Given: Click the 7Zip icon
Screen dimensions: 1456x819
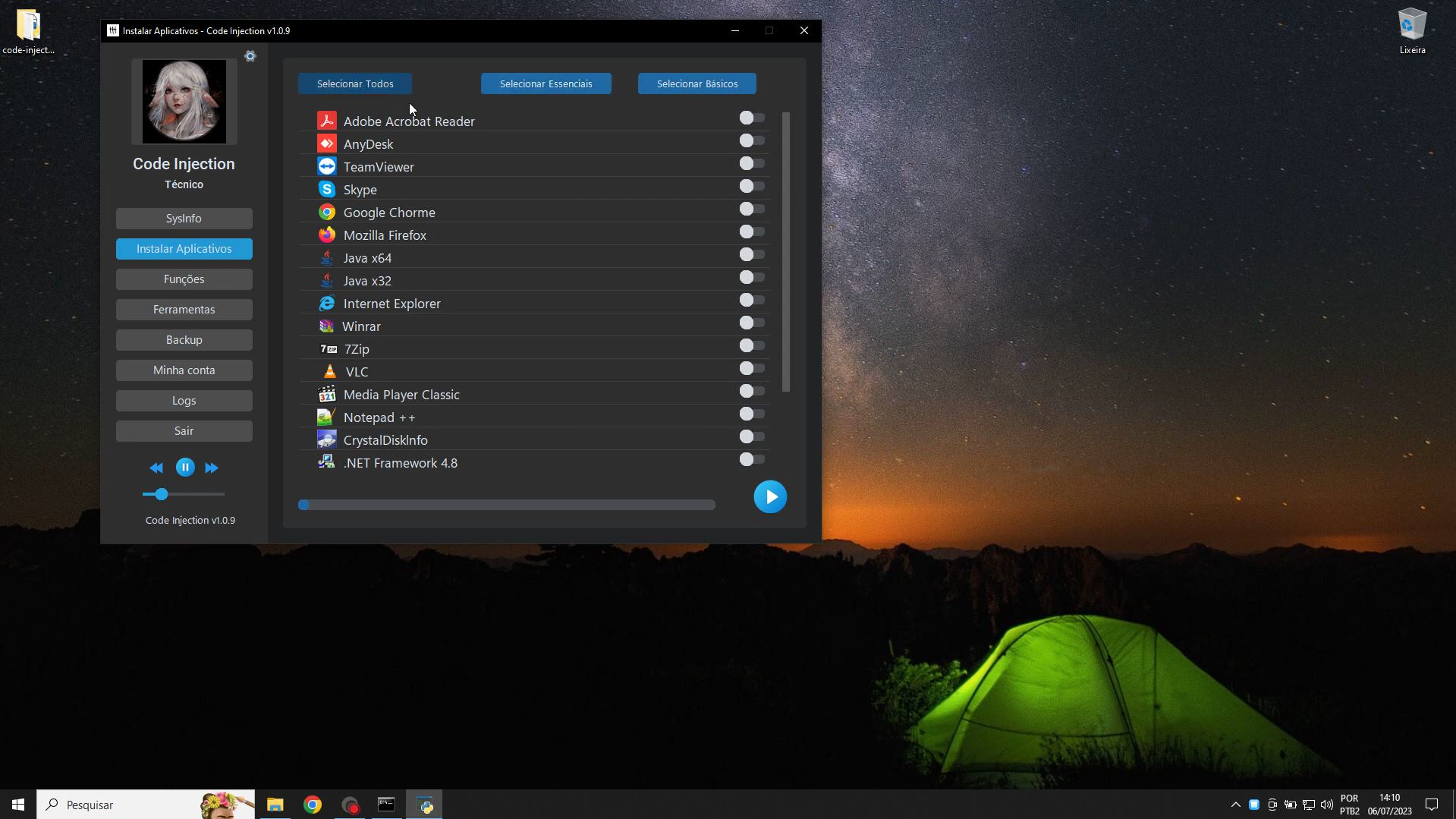Looking at the screenshot, I should coord(328,348).
